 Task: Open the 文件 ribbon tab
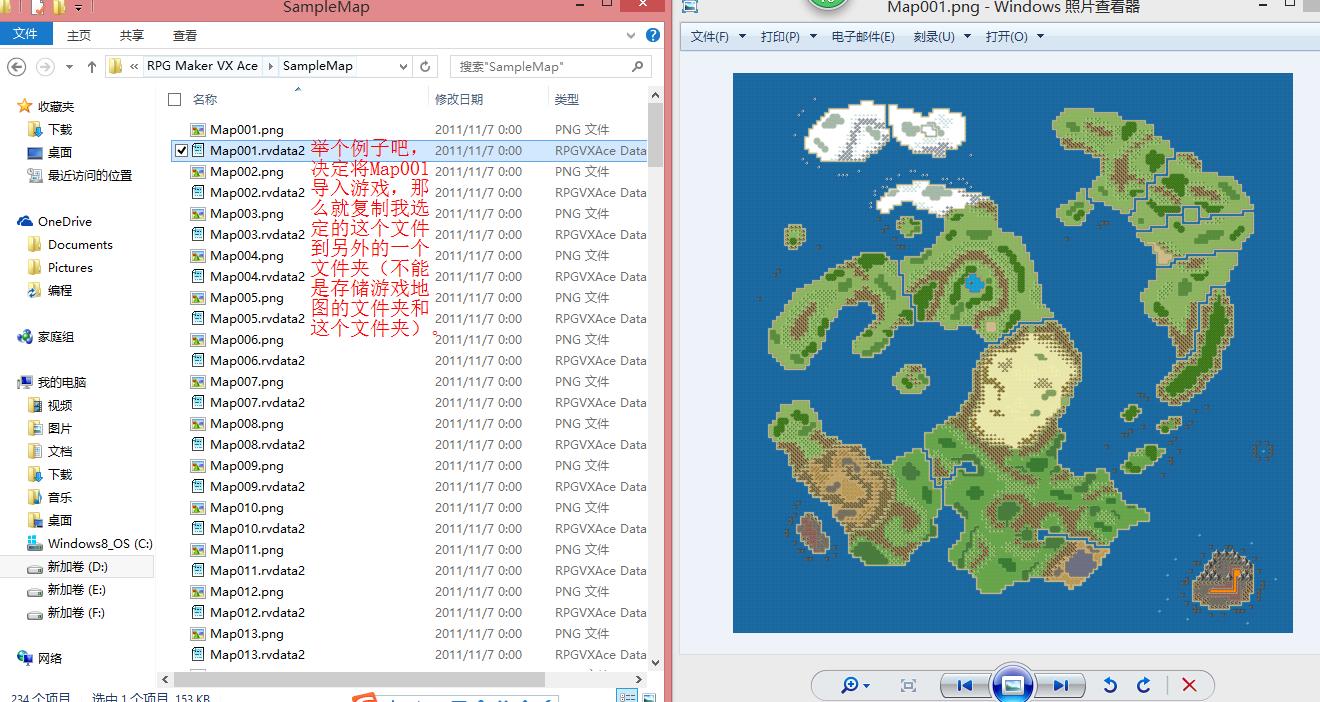25,34
